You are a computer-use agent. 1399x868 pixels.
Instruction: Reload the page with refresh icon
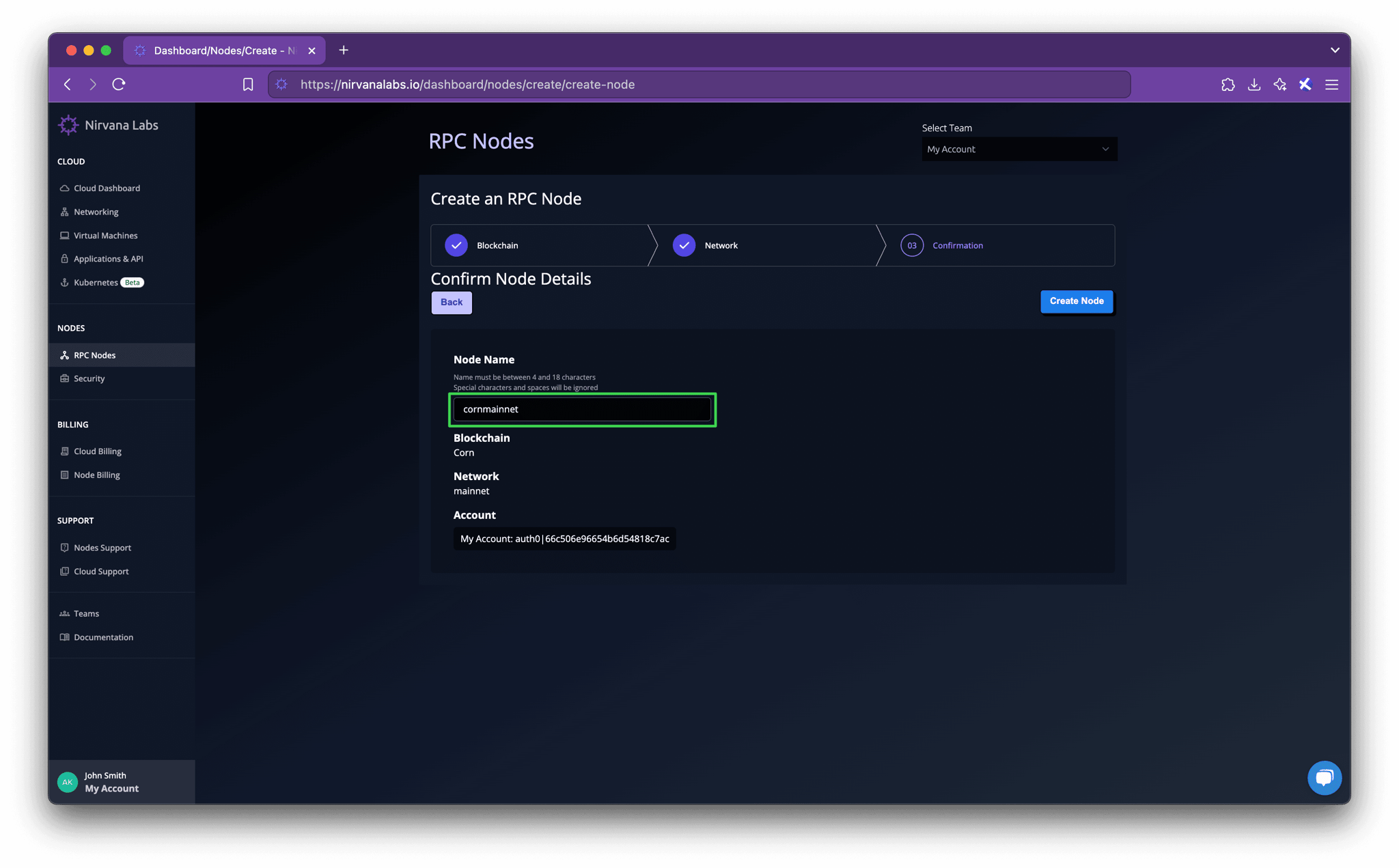[x=119, y=85]
